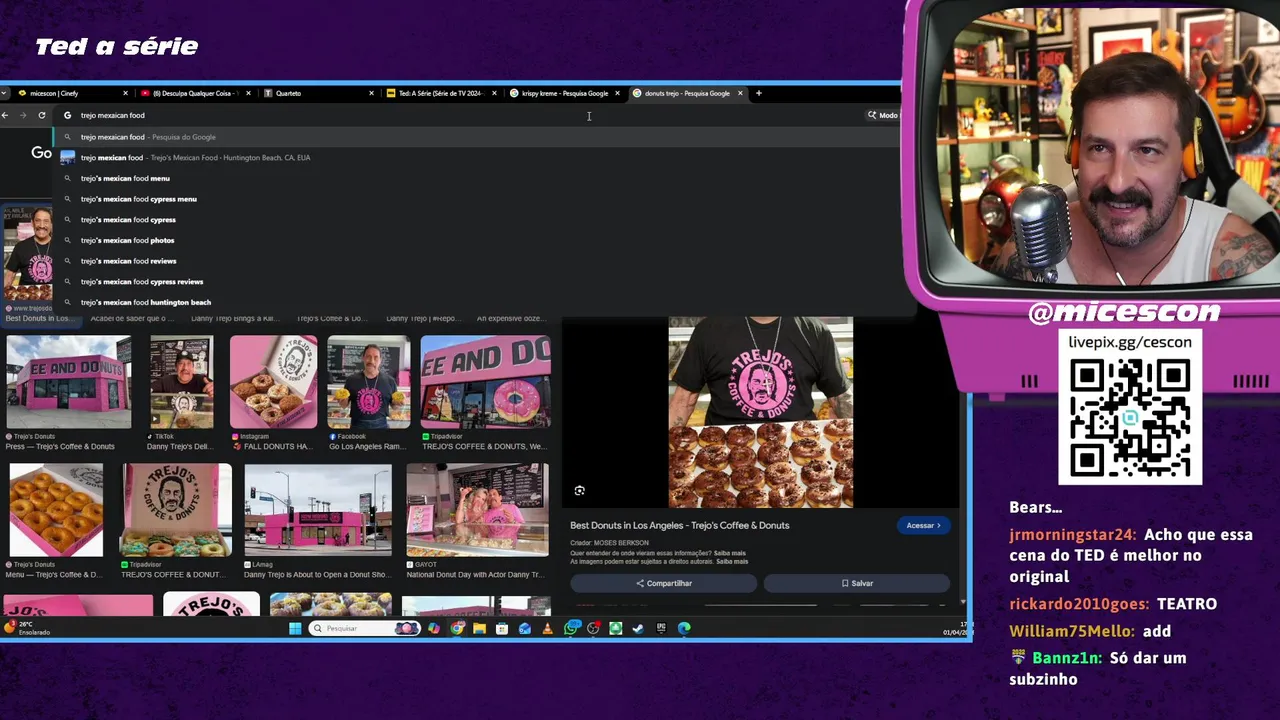Click the Salvar bookmark button
1280x720 pixels.
coord(857,583)
